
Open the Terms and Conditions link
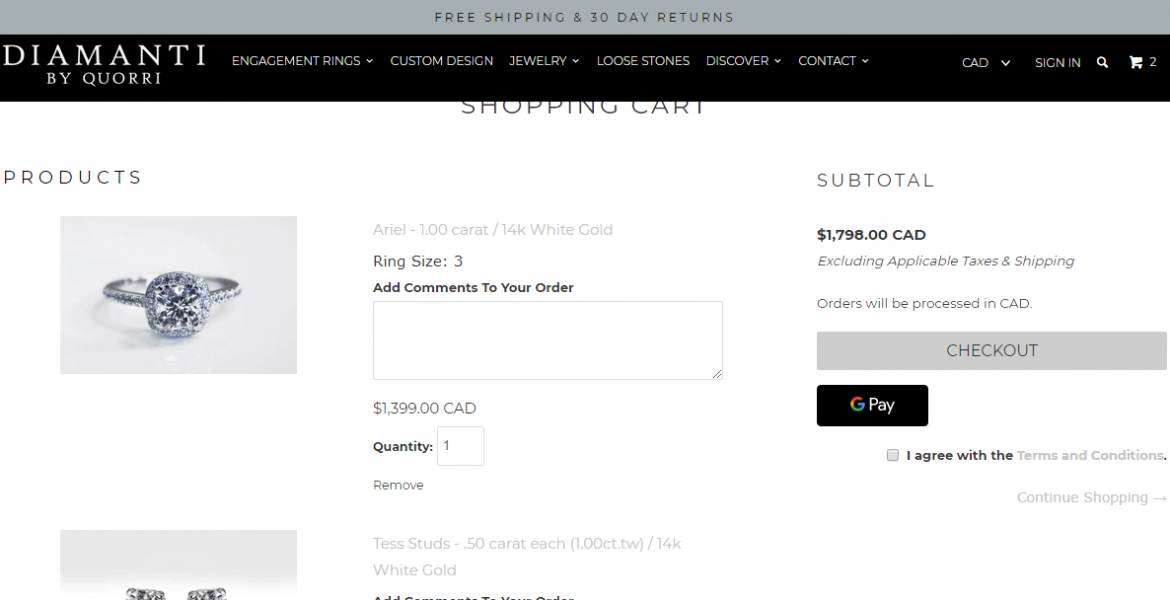1090,455
